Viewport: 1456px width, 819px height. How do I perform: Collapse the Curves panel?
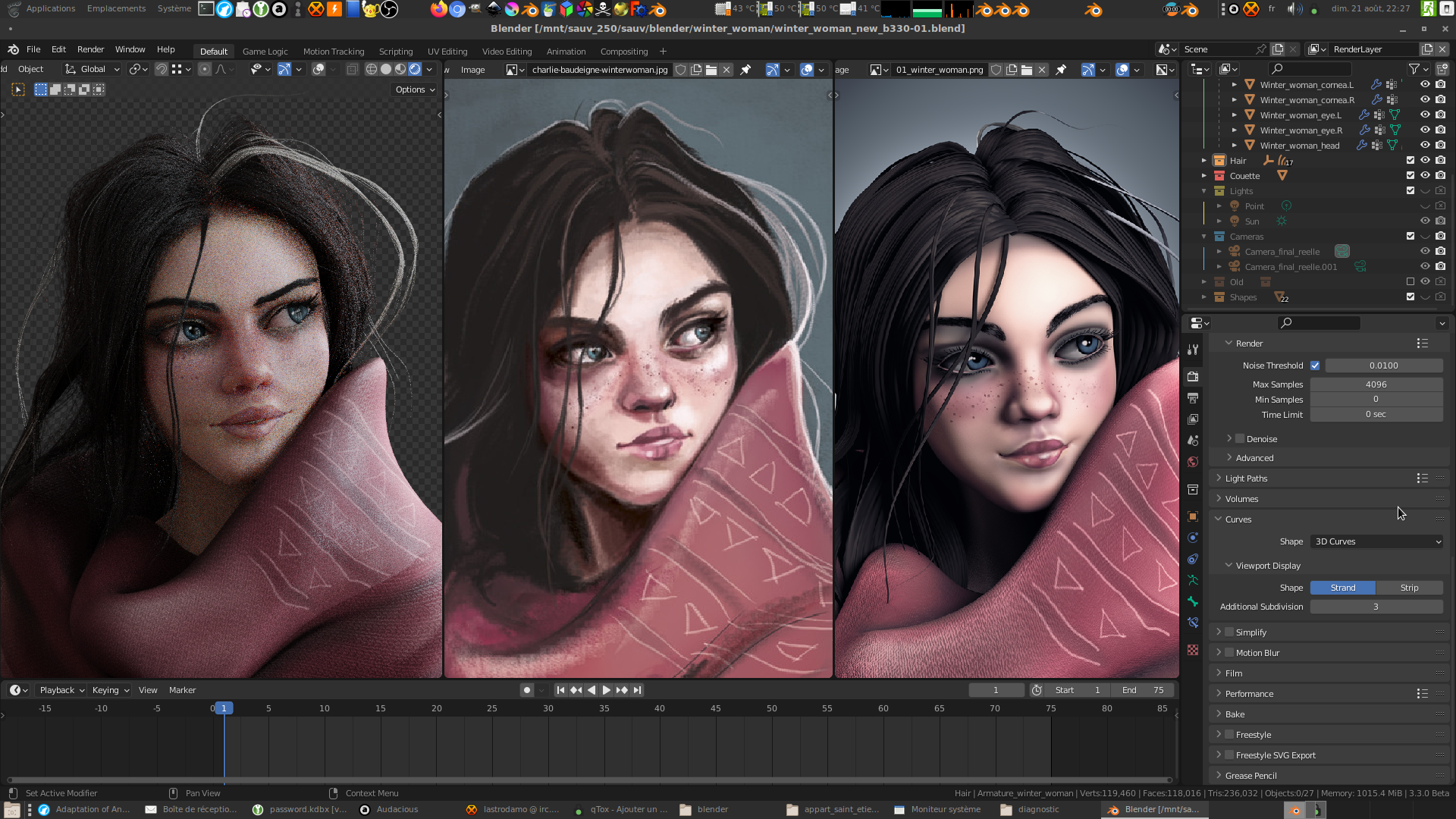1219,519
